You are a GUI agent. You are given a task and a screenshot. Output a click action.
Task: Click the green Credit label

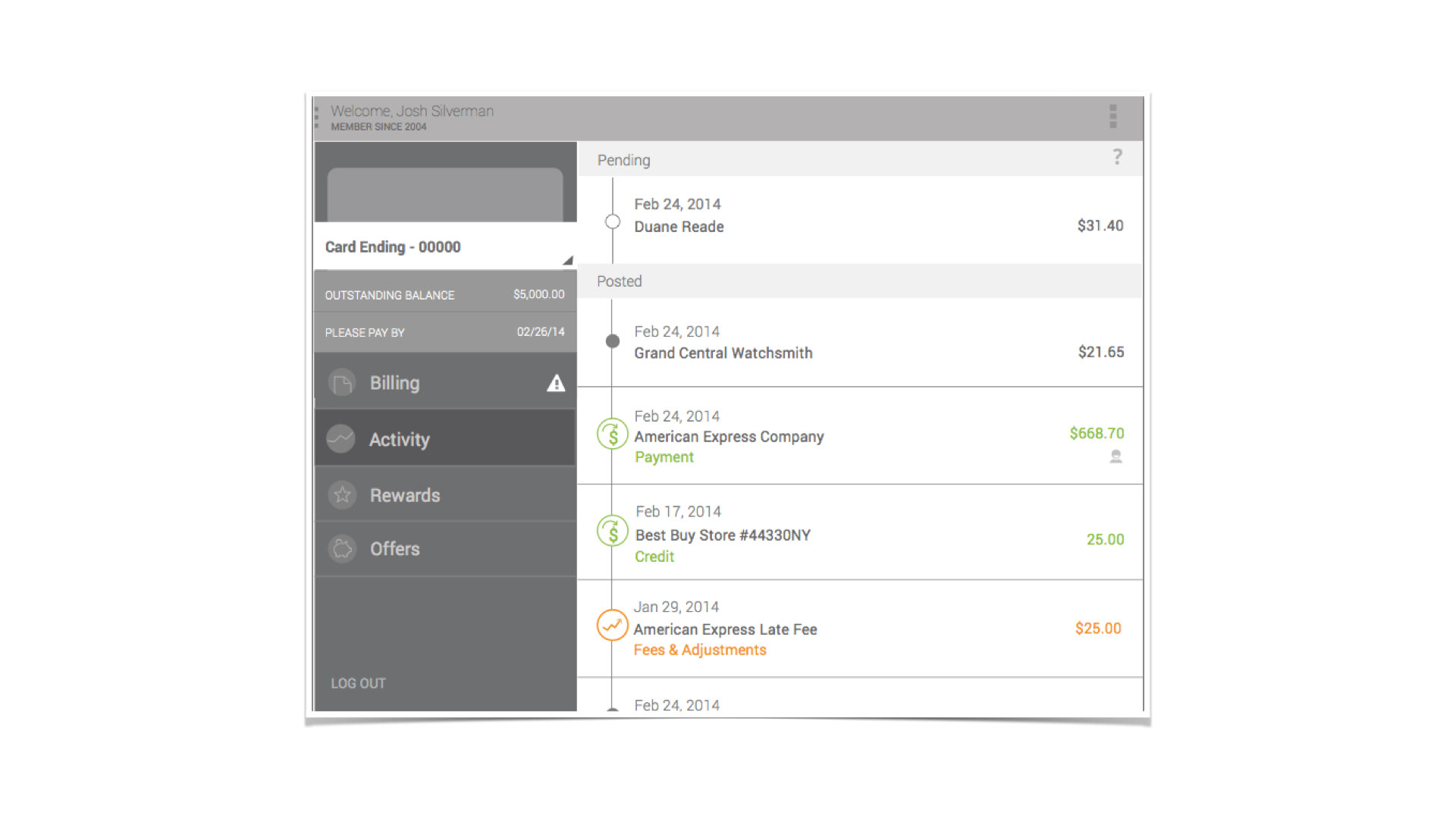pyautogui.click(x=654, y=557)
